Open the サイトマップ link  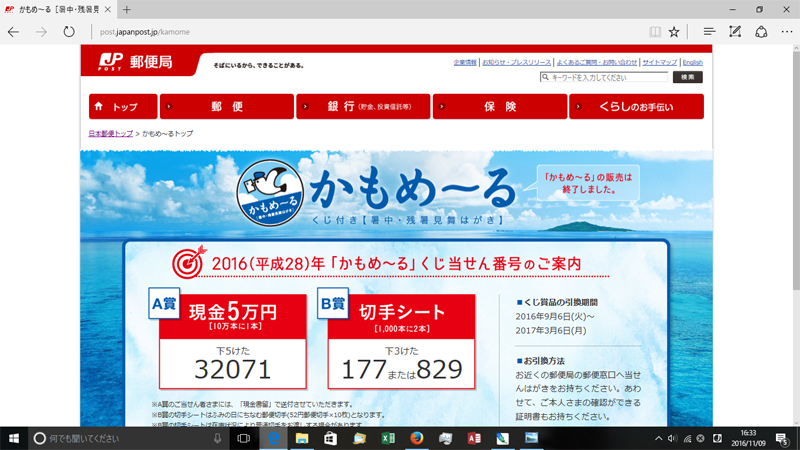coord(659,62)
